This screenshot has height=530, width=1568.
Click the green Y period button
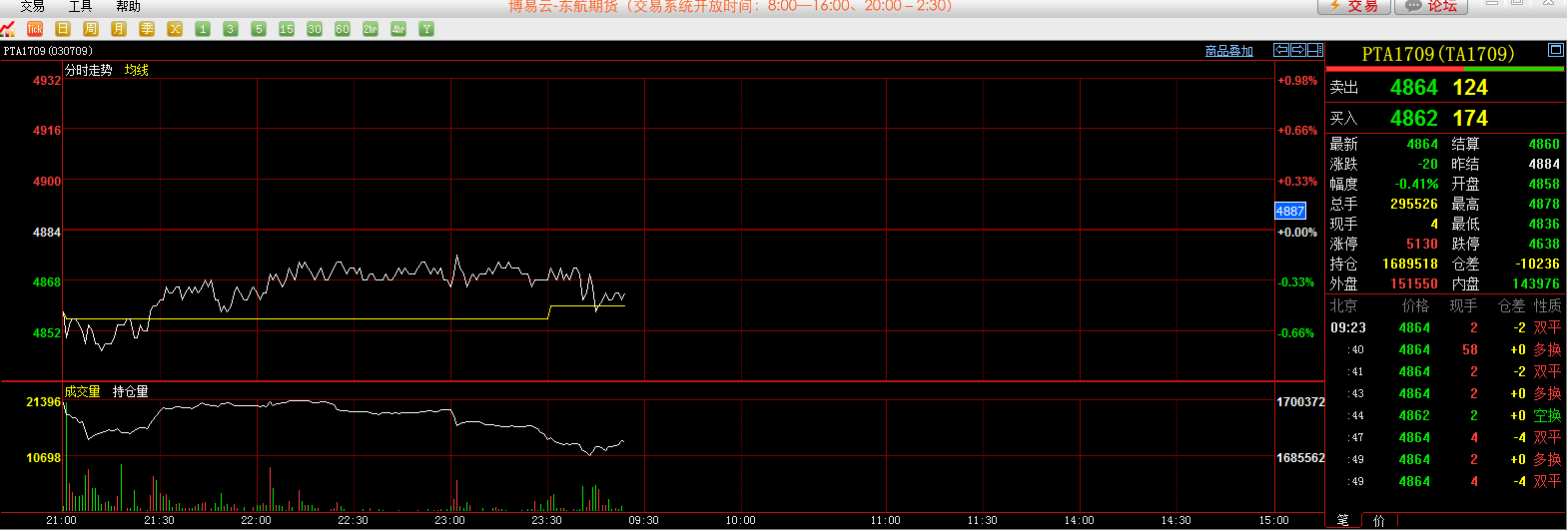pos(426,29)
